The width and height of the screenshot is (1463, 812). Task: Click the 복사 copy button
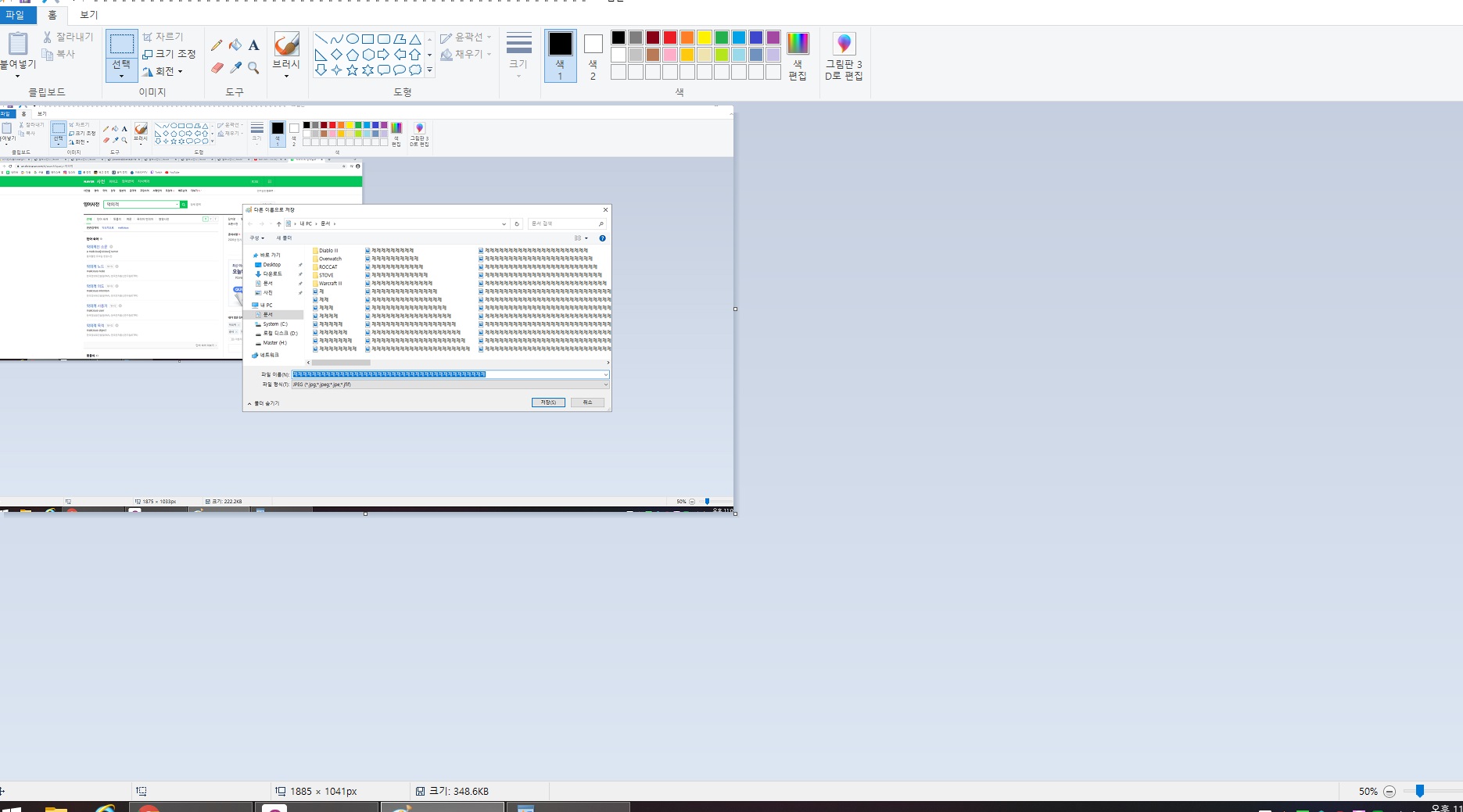tap(59, 54)
